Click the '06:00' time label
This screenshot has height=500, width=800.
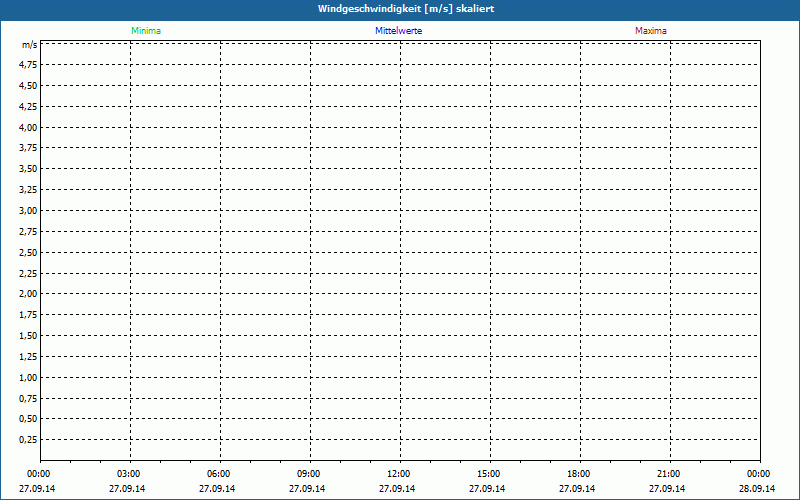[x=219, y=474]
